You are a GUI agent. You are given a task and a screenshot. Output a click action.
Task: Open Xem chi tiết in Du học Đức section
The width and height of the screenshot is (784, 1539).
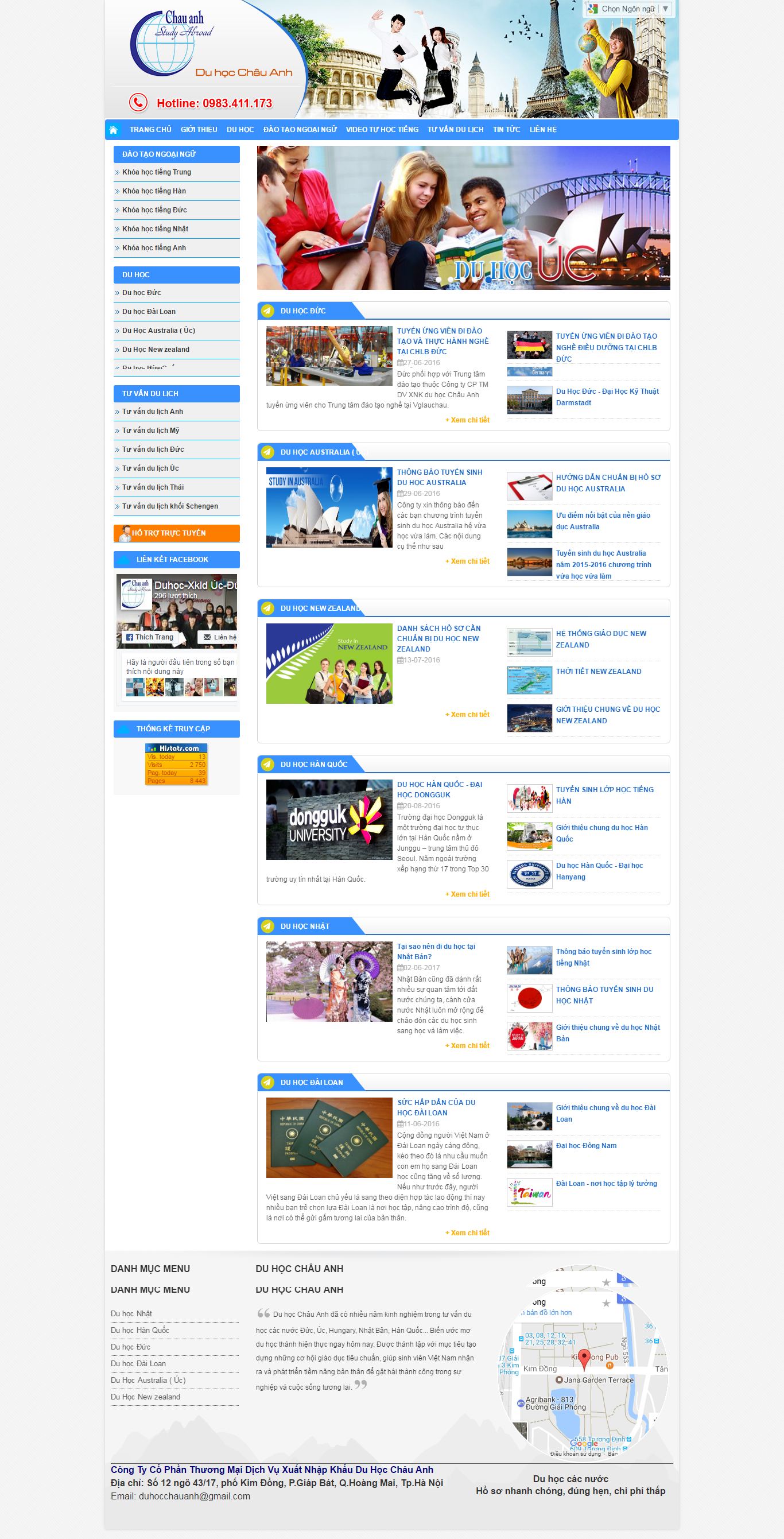(x=468, y=420)
